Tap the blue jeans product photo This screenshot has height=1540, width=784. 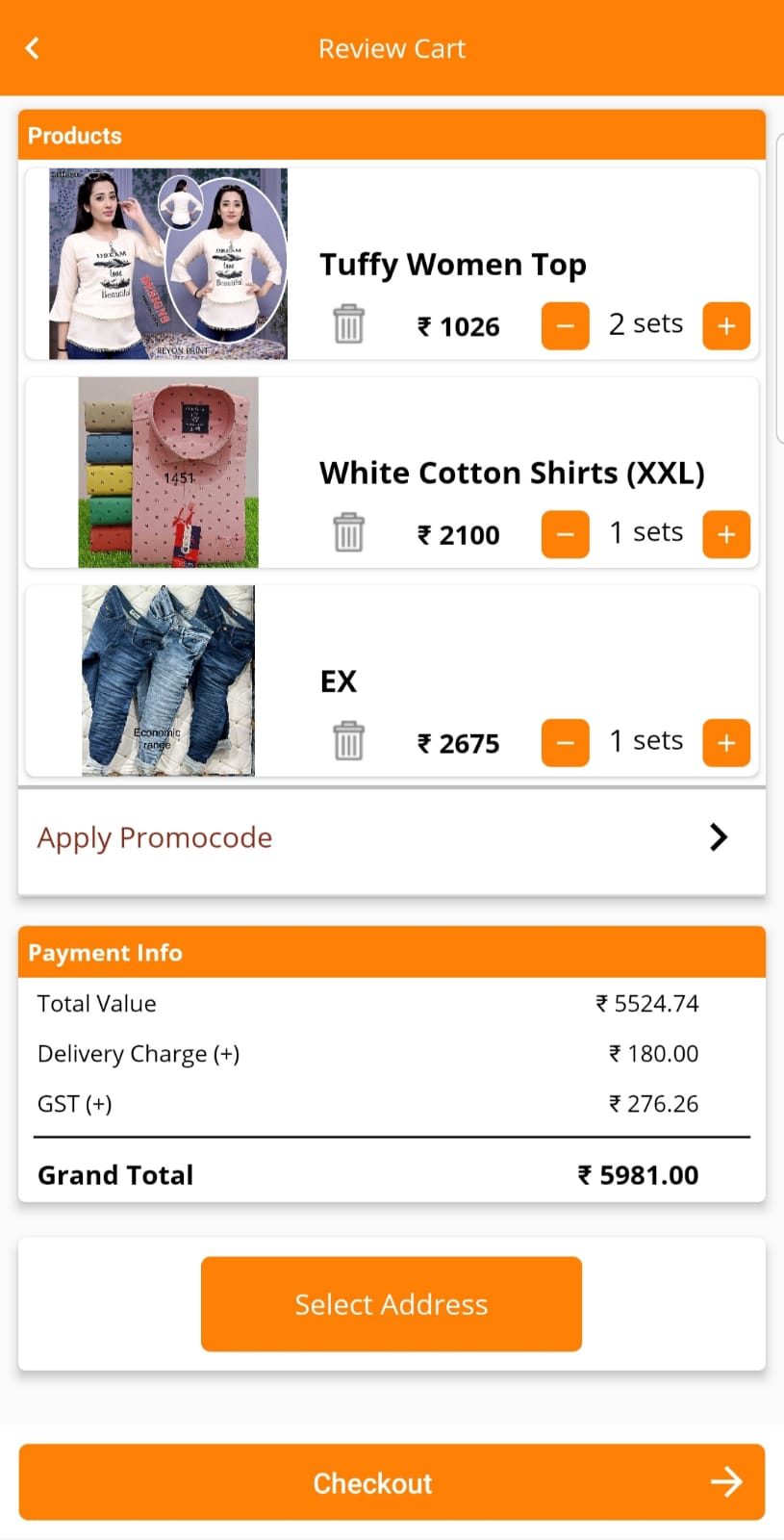pos(168,680)
